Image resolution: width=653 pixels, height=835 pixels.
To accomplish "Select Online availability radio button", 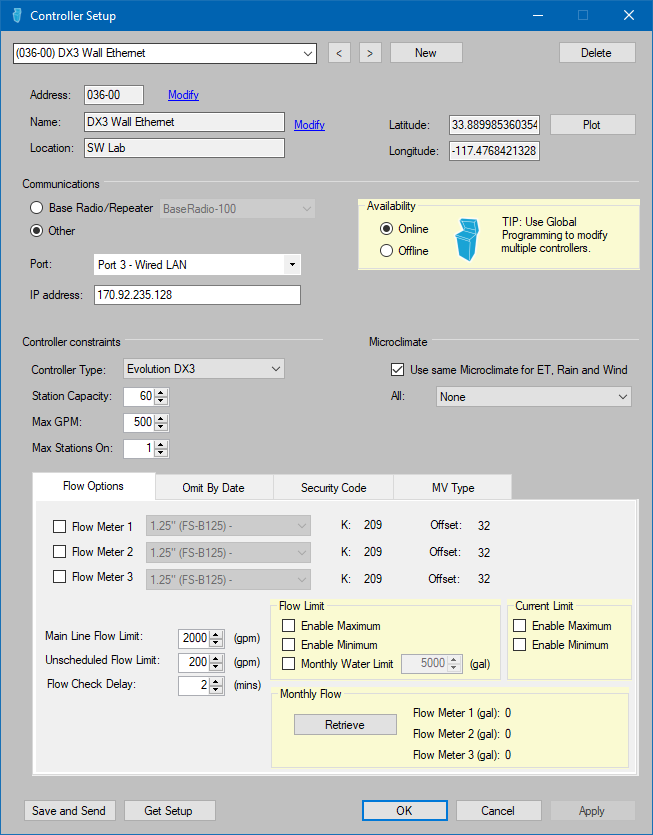I will click(x=387, y=228).
